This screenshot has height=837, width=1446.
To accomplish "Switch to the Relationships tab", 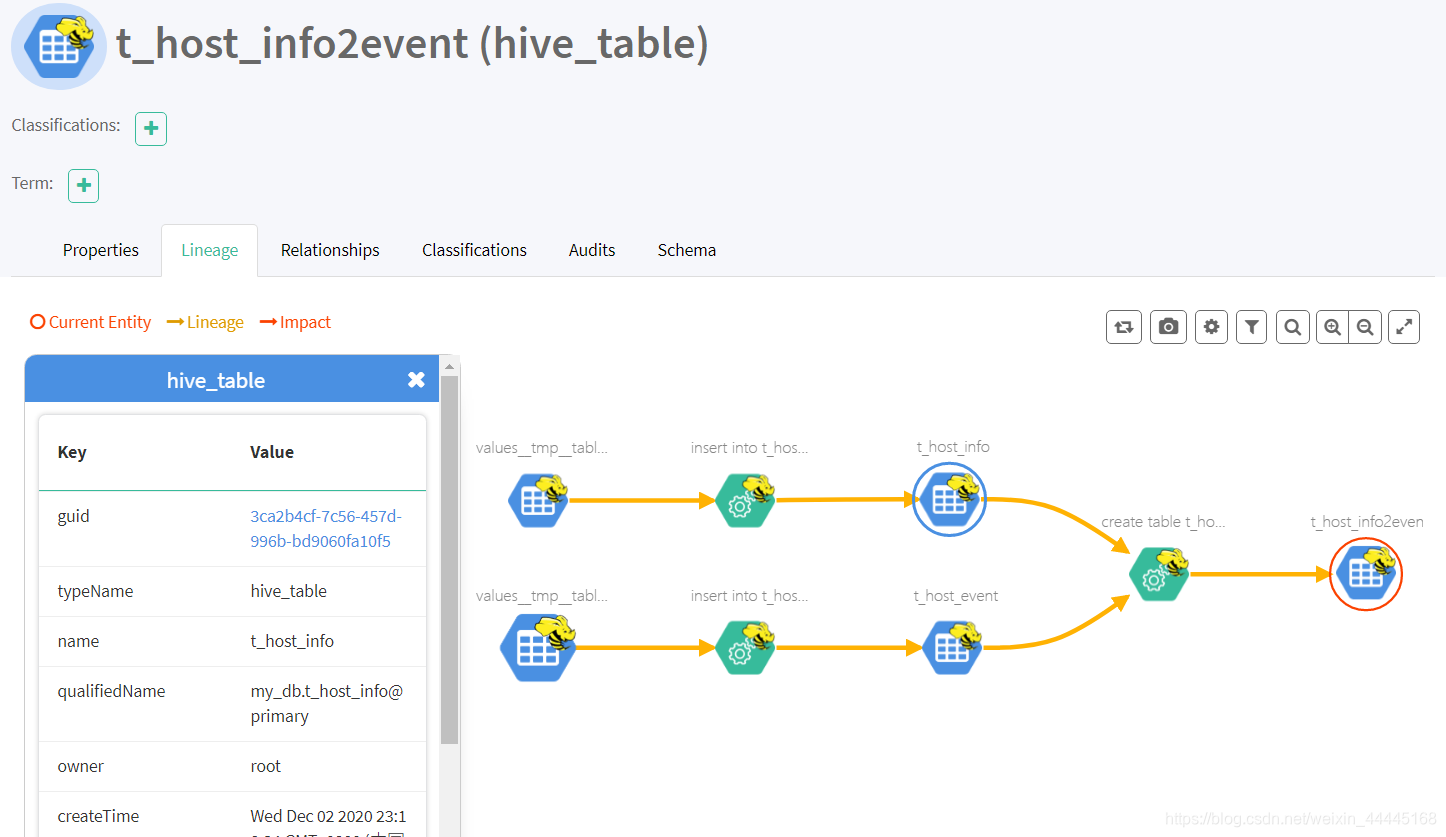I will click(330, 250).
